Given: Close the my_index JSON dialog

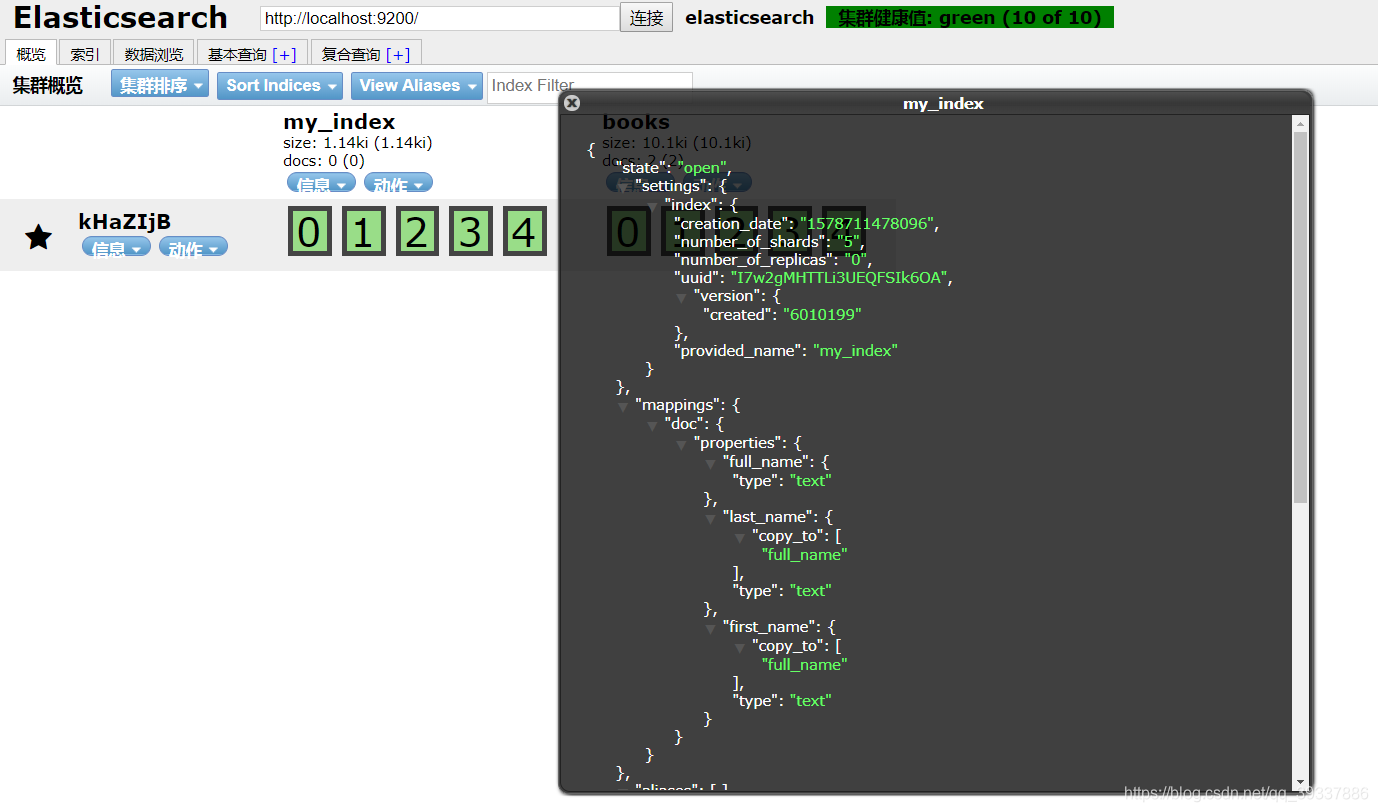Looking at the screenshot, I should [572, 103].
